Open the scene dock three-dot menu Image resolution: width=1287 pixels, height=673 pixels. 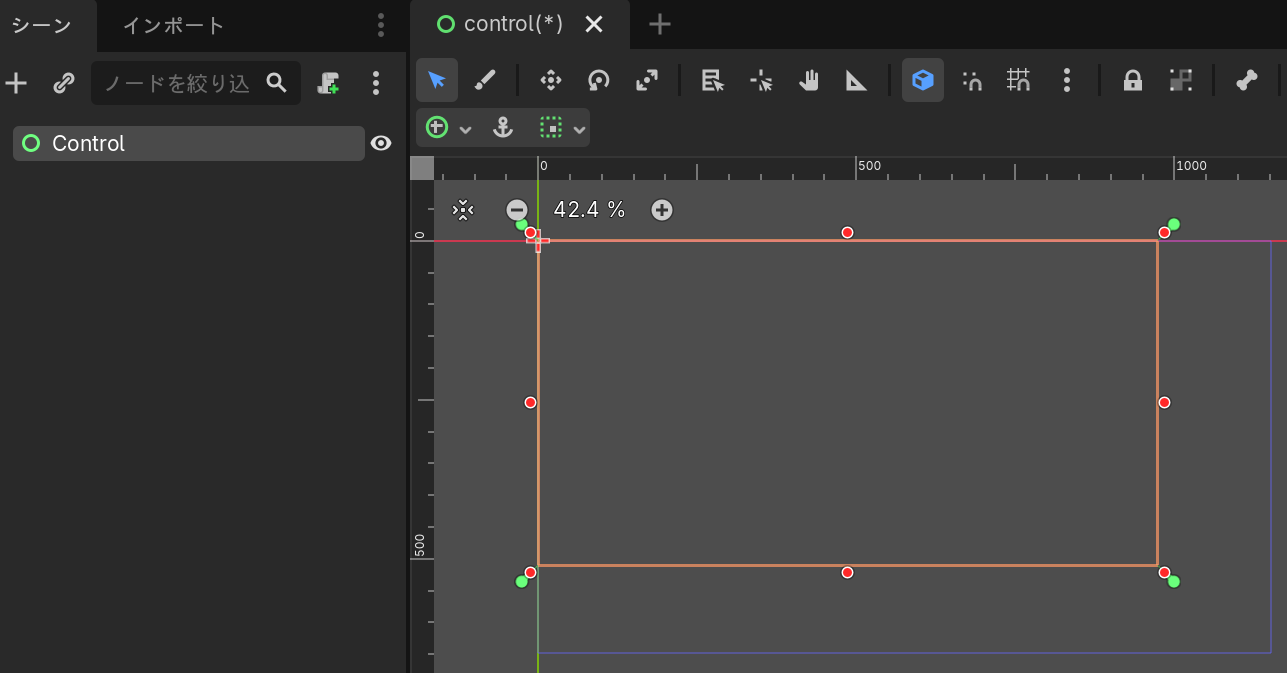(380, 25)
